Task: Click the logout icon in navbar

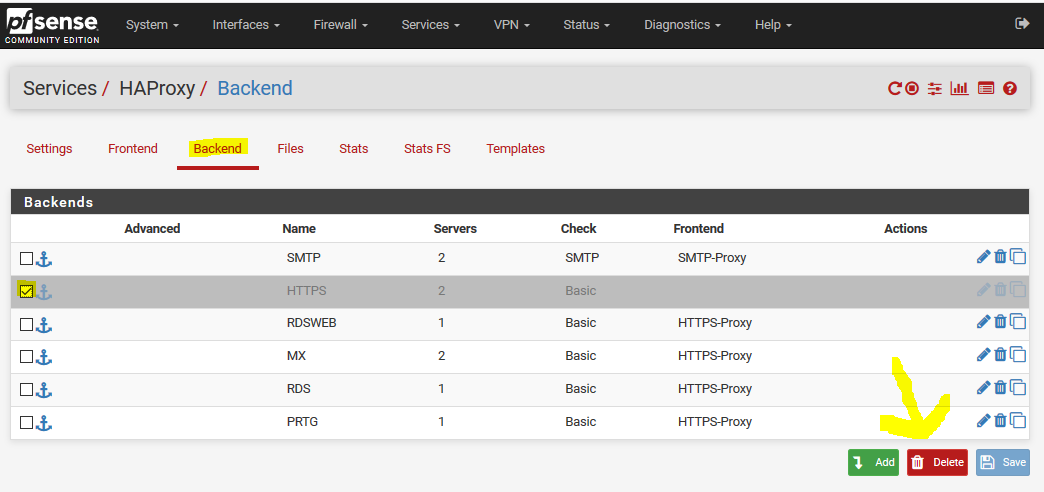Action: (1021, 24)
